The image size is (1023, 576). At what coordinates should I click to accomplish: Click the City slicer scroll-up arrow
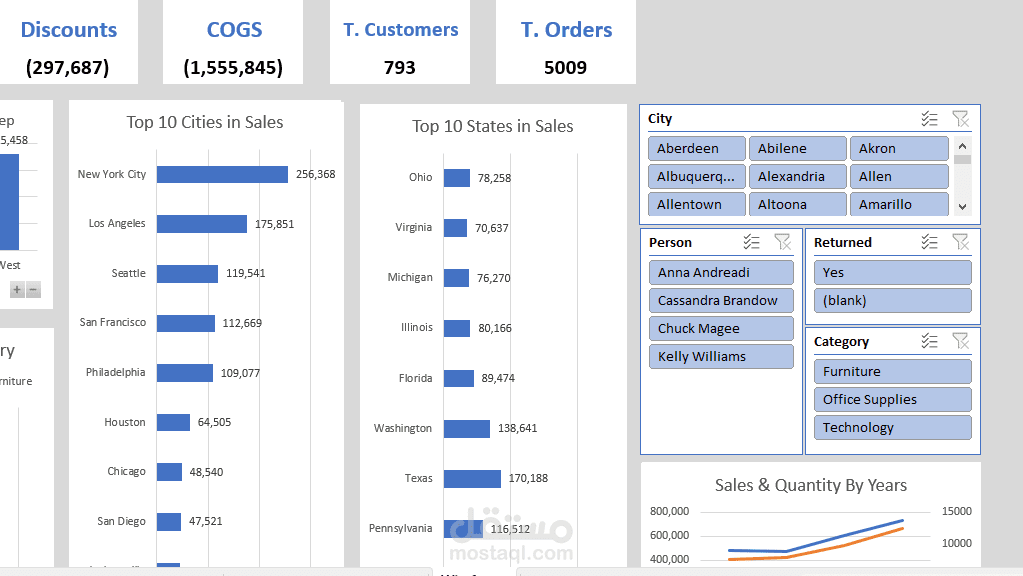click(962, 145)
